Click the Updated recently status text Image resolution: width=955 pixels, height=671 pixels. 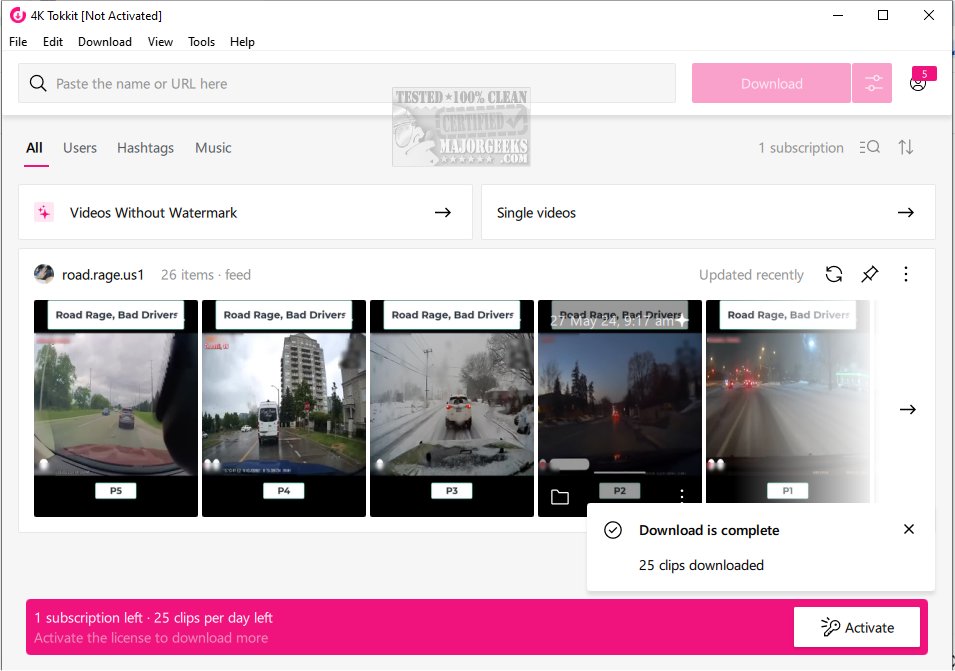(x=751, y=275)
